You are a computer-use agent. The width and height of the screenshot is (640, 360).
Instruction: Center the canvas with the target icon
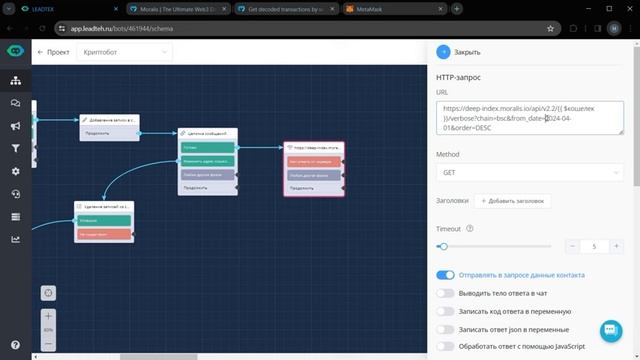coord(48,293)
